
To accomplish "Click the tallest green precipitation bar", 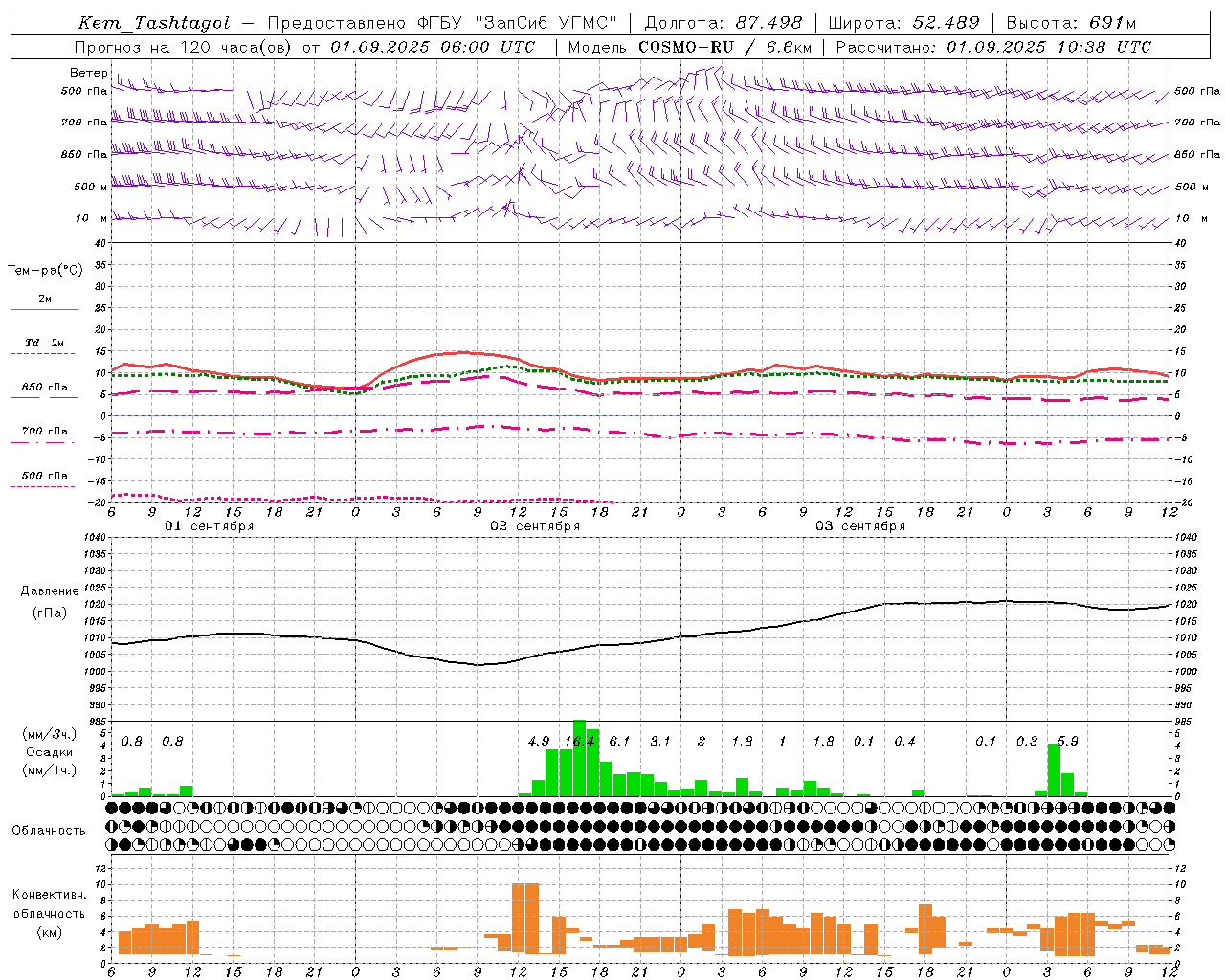I will 579,758.
